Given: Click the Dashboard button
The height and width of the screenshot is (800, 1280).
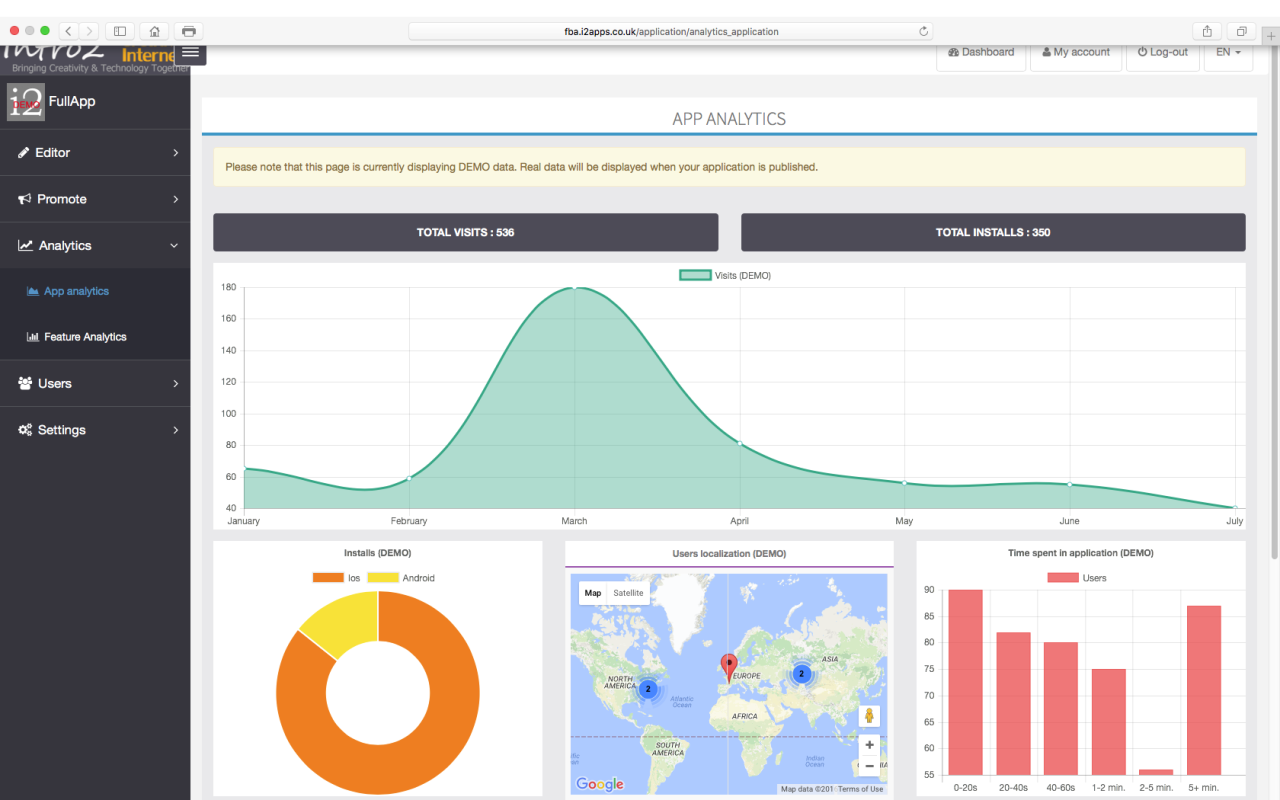Looking at the screenshot, I should pos(980,52).
